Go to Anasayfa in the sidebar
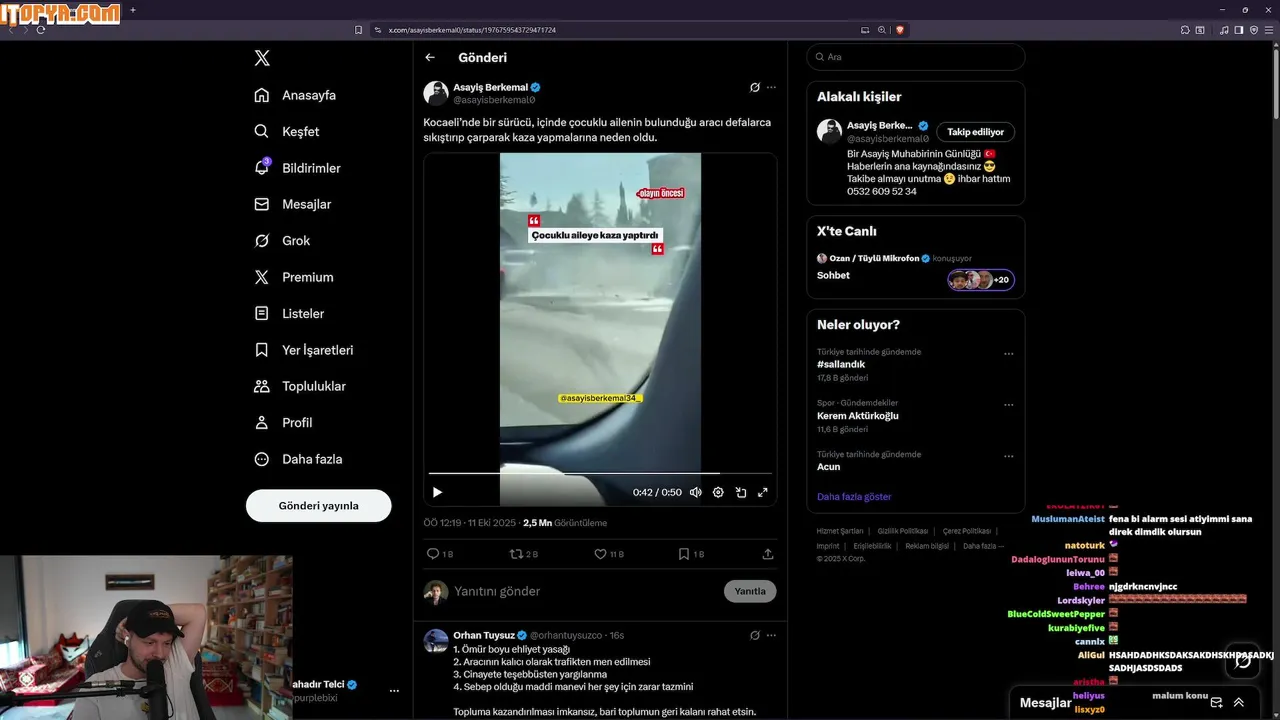This screenshot has width=1280, height=720. pyautogui.click(x=295, y=95)
